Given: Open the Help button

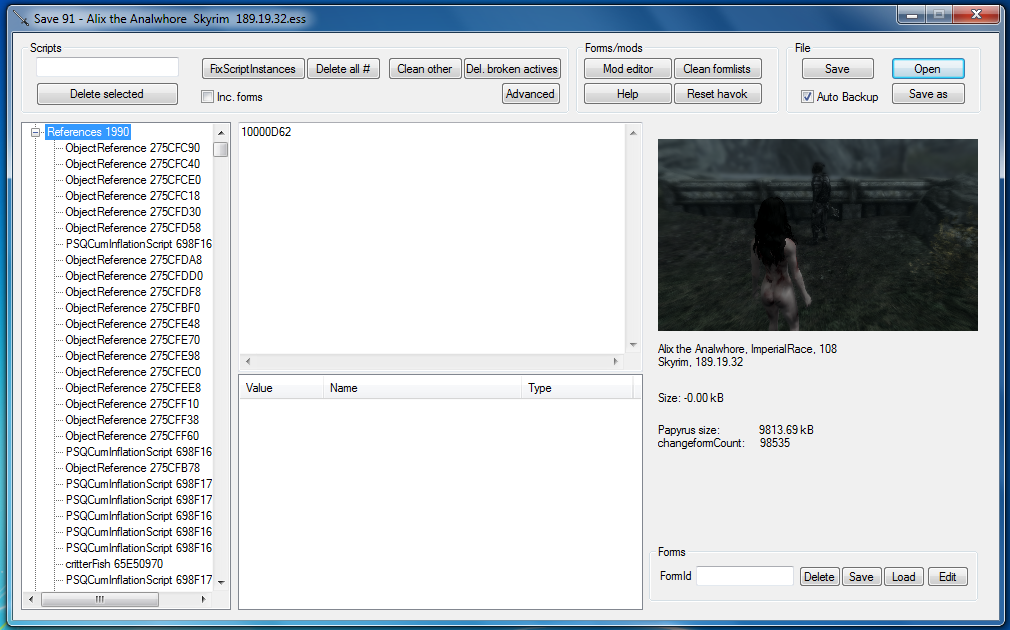Looking at the screenshot, I should click(627, 94).
